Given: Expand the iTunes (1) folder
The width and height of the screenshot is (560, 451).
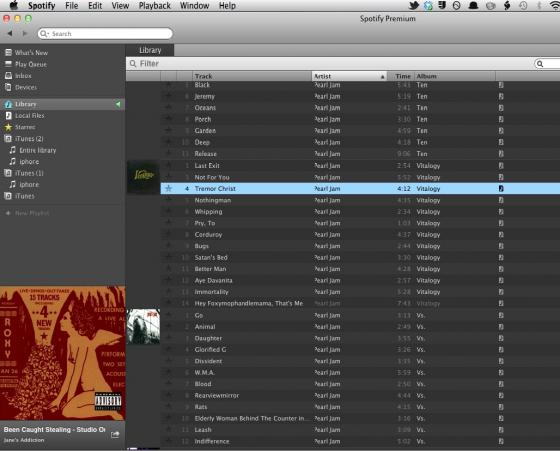Looking at the screenshot, I should point(24,173).
